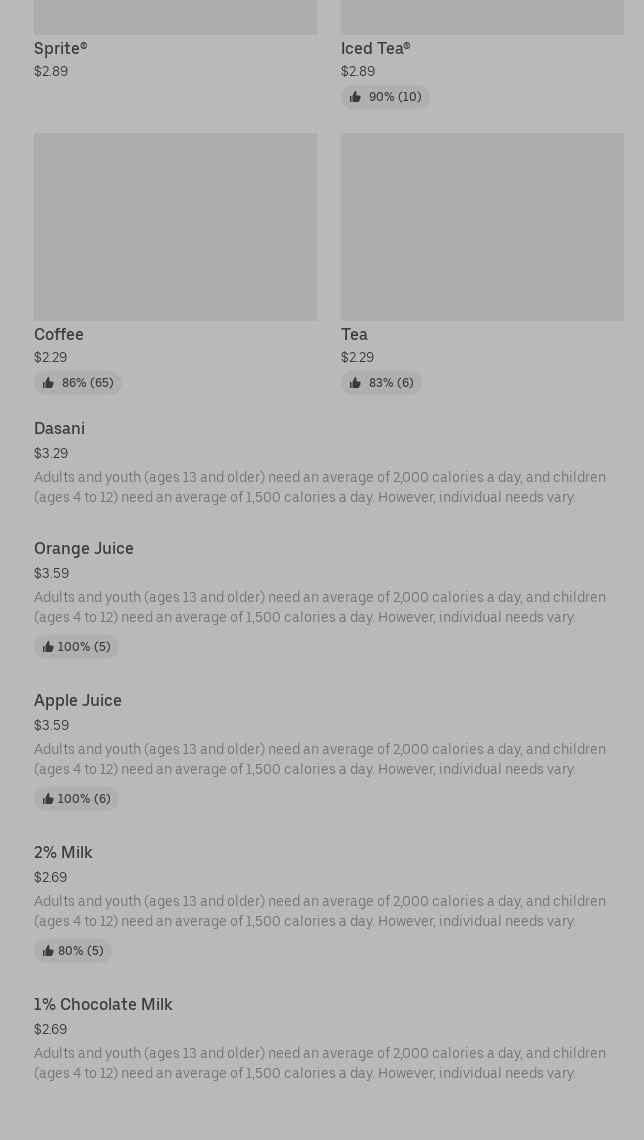The height and width of the screenshot is (1140, 644).
Task: Click the thumbs-up icon under Iced Tea
Action: pyautogui.click(x=355, y=97)
